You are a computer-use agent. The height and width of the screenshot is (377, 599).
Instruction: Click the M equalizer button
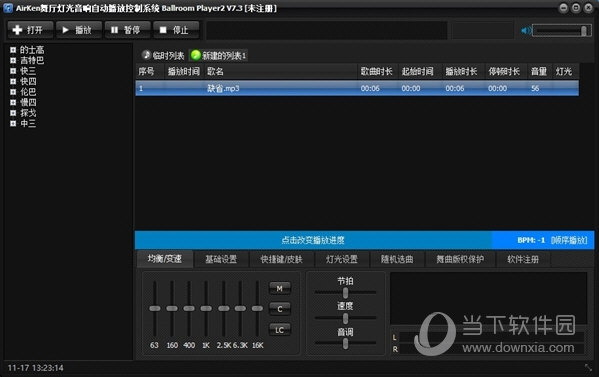(x=280, y=288)
